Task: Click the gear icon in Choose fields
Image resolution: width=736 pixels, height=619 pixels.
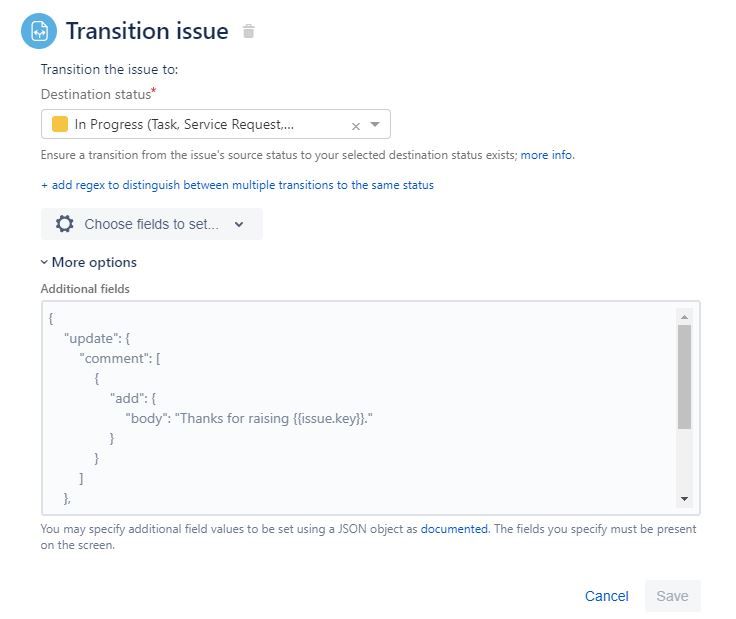Action: (x=65, y=224)
